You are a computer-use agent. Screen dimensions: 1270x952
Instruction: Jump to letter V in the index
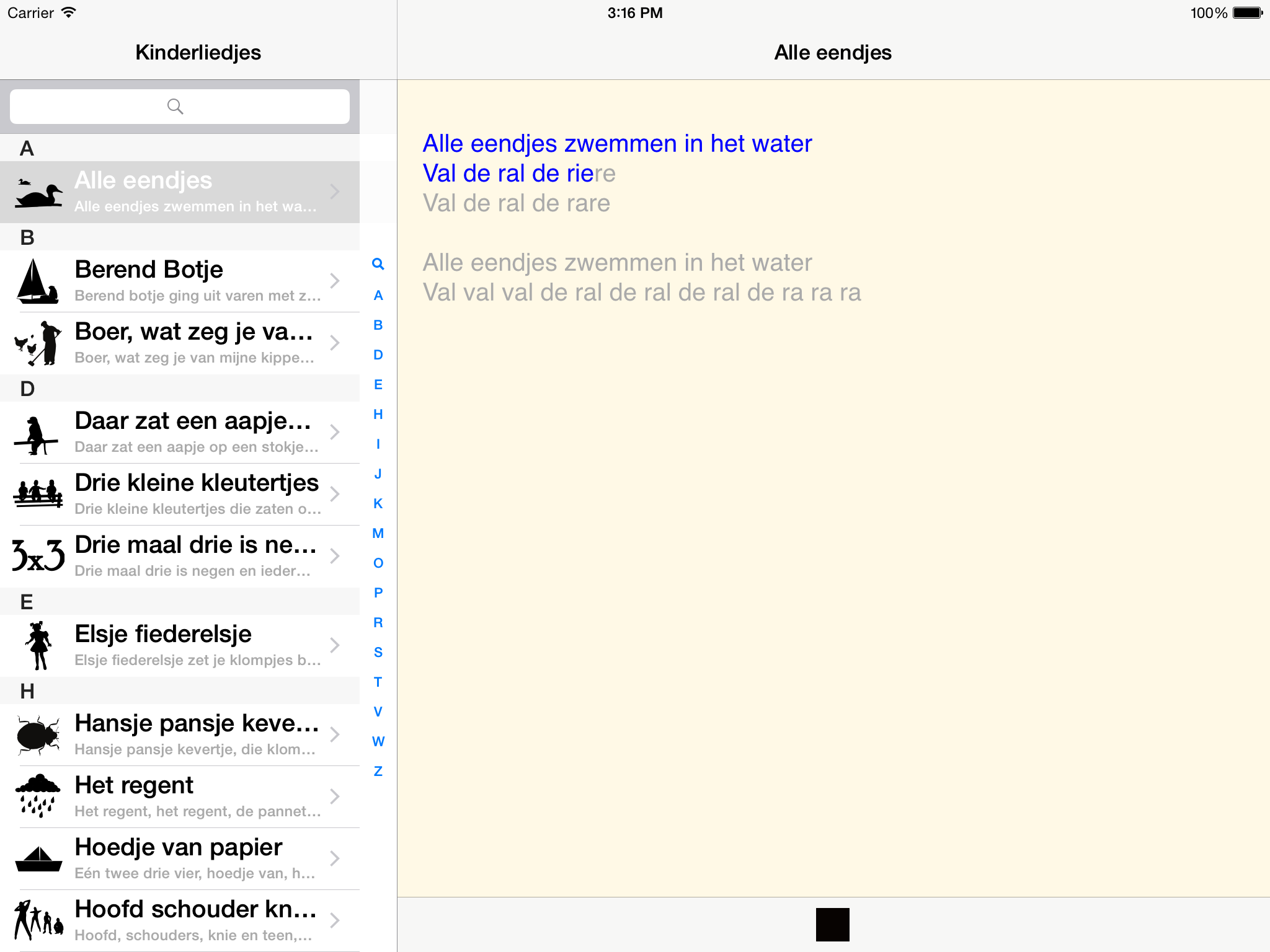378,712
